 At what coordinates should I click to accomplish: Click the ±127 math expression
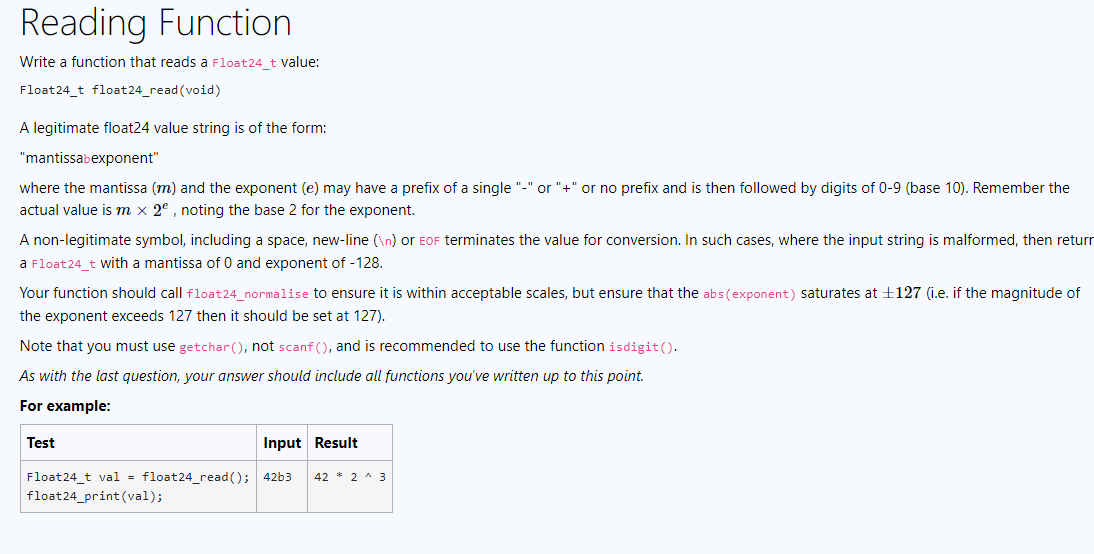[901, 293]
